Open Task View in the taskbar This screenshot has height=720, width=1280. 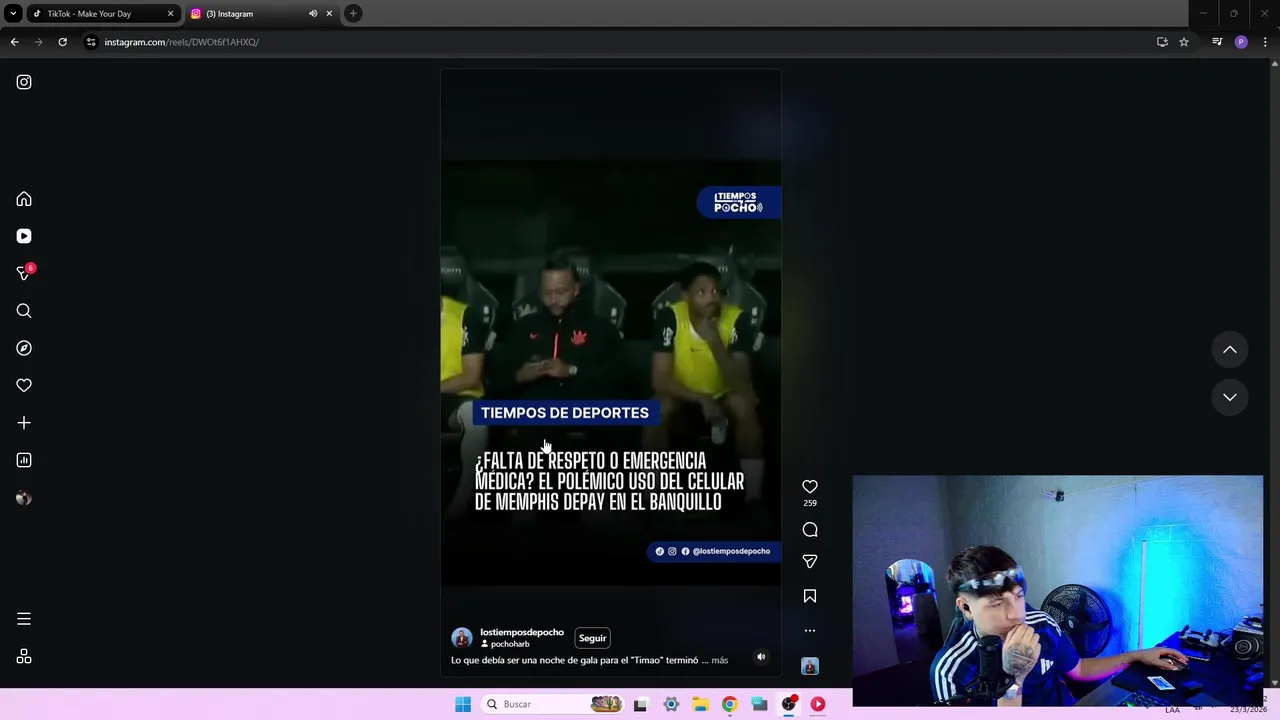click(640, 704)
